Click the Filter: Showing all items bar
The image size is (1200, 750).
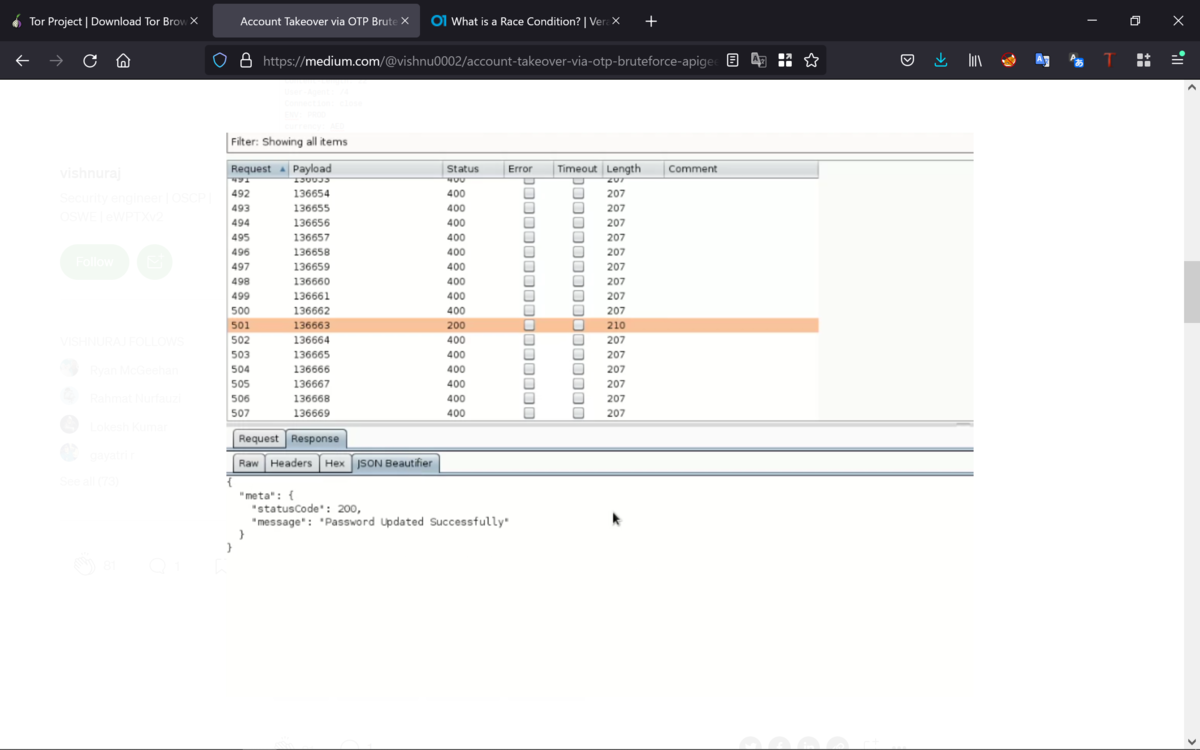(x=600, y=142)
